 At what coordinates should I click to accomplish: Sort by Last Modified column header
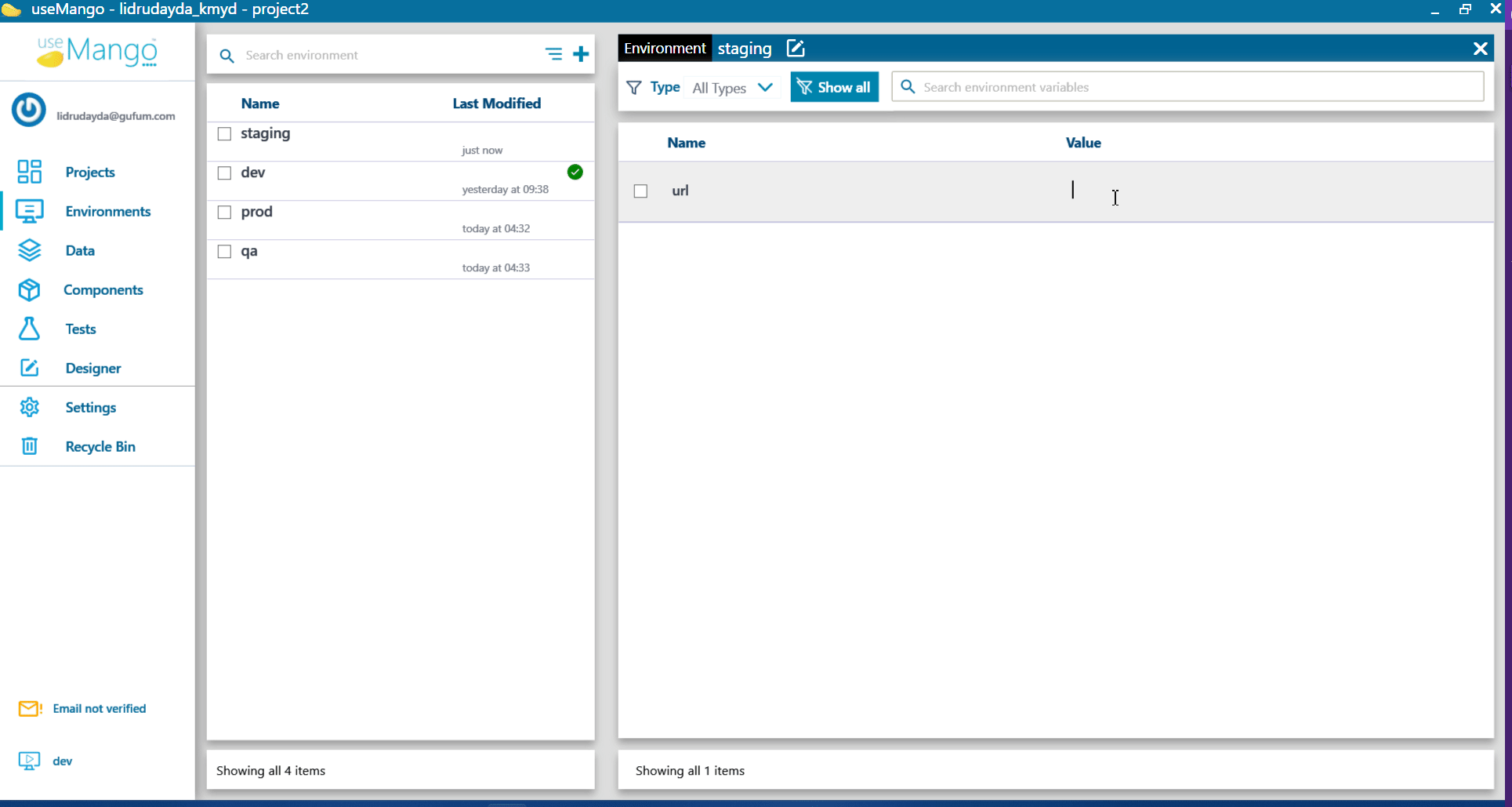497,104
